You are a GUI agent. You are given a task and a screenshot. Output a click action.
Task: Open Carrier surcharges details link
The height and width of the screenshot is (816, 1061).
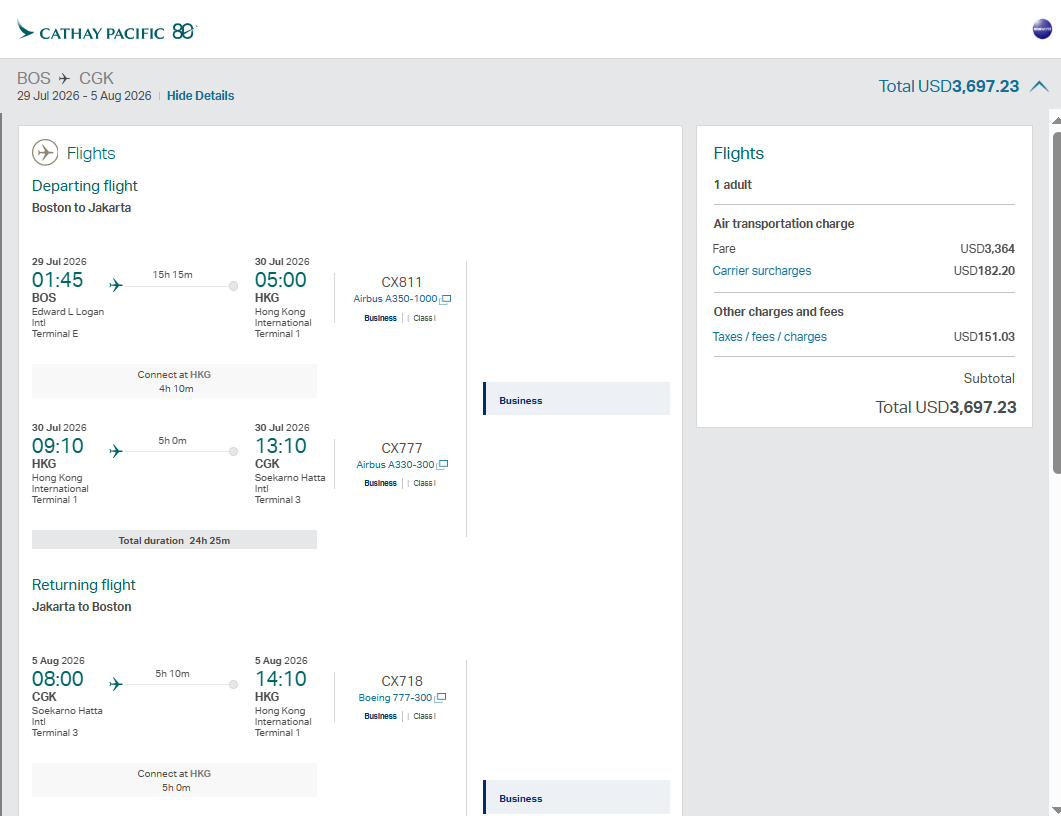click(761, 271)
